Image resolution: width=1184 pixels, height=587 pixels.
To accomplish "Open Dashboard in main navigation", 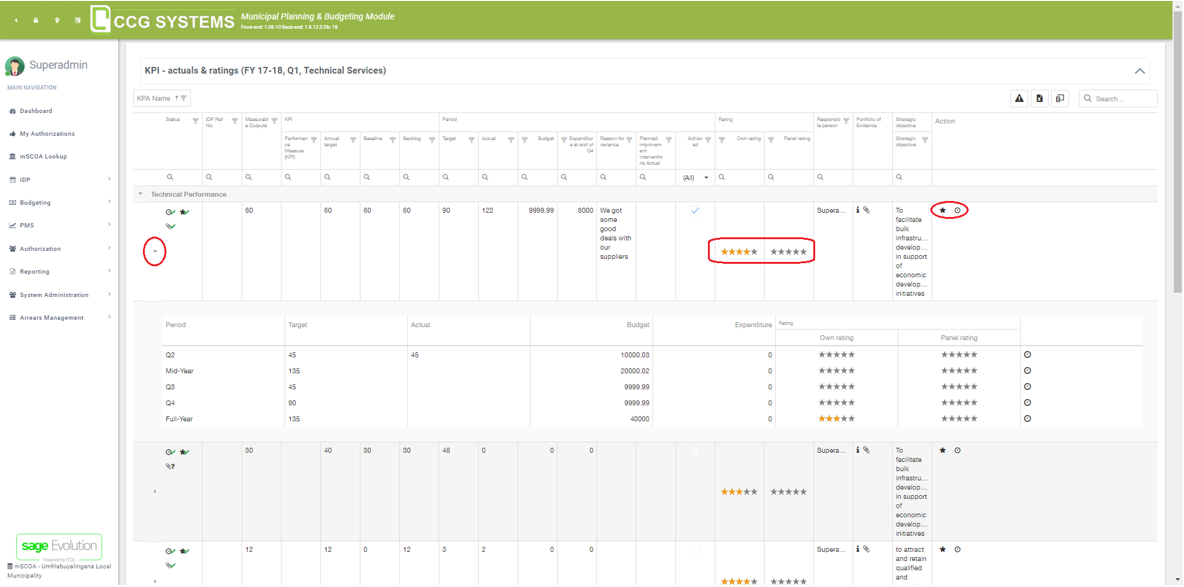I will (36, 111).
